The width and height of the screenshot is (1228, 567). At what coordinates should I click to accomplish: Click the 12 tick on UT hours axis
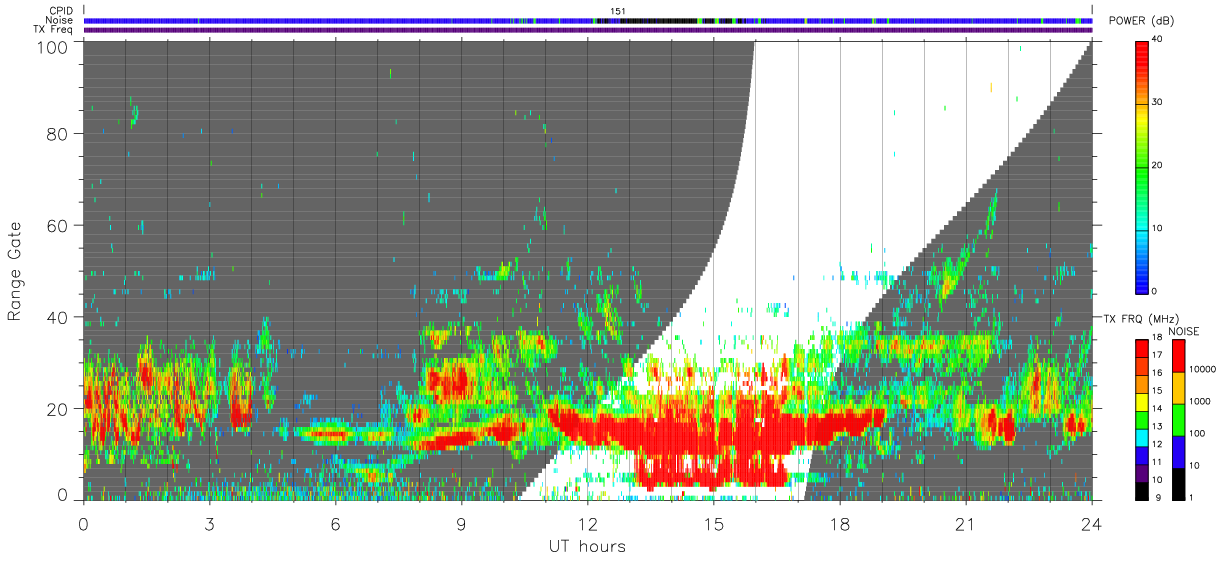pyautogui.click(x=587, y=524)
